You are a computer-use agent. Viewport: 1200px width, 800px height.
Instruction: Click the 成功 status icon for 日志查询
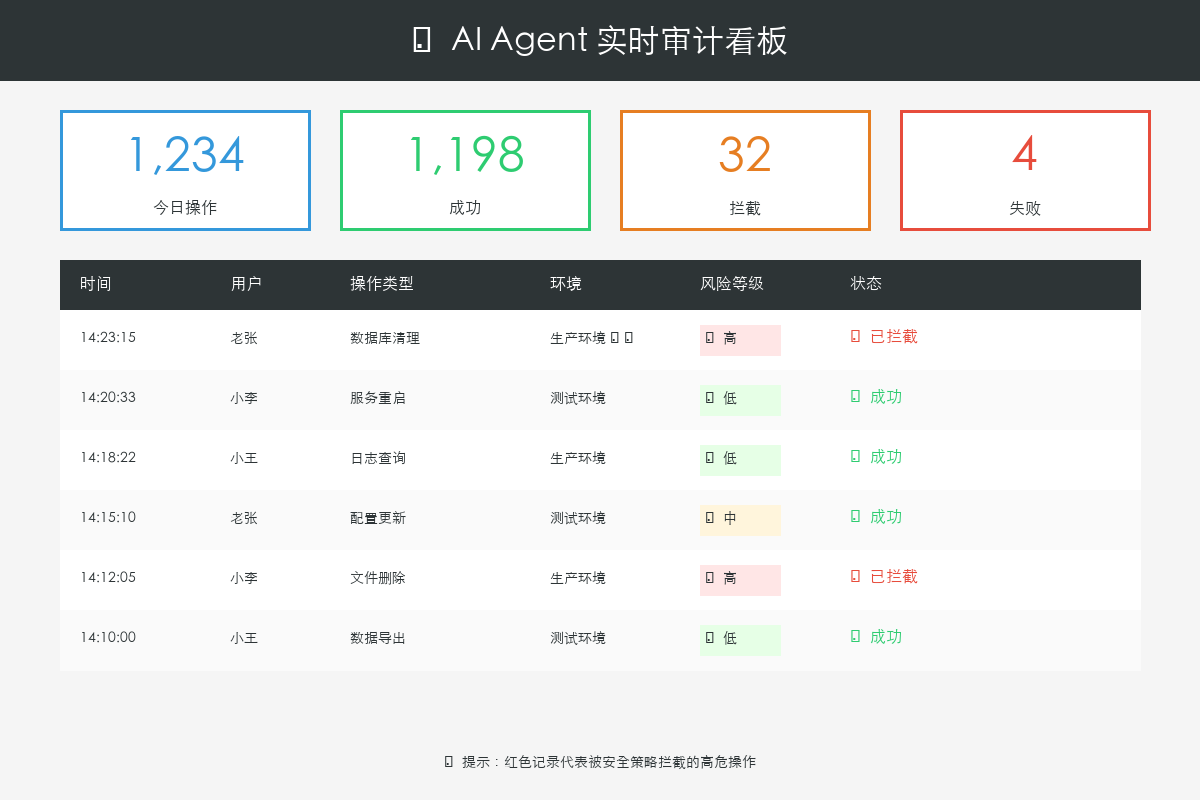coord(855,456)
